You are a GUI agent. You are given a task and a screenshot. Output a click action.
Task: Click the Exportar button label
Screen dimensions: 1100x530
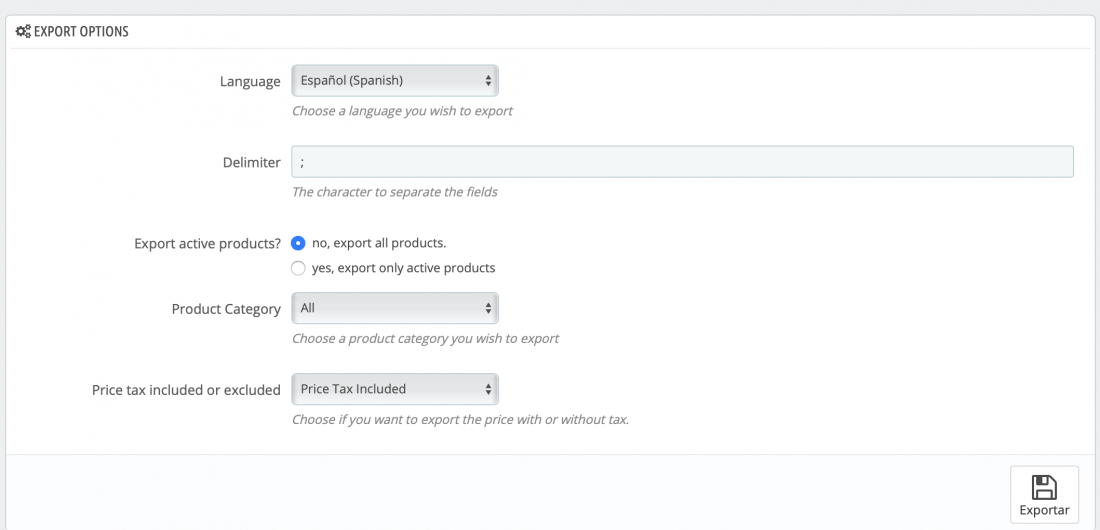pyautogui.click(x=1044, y=510)
